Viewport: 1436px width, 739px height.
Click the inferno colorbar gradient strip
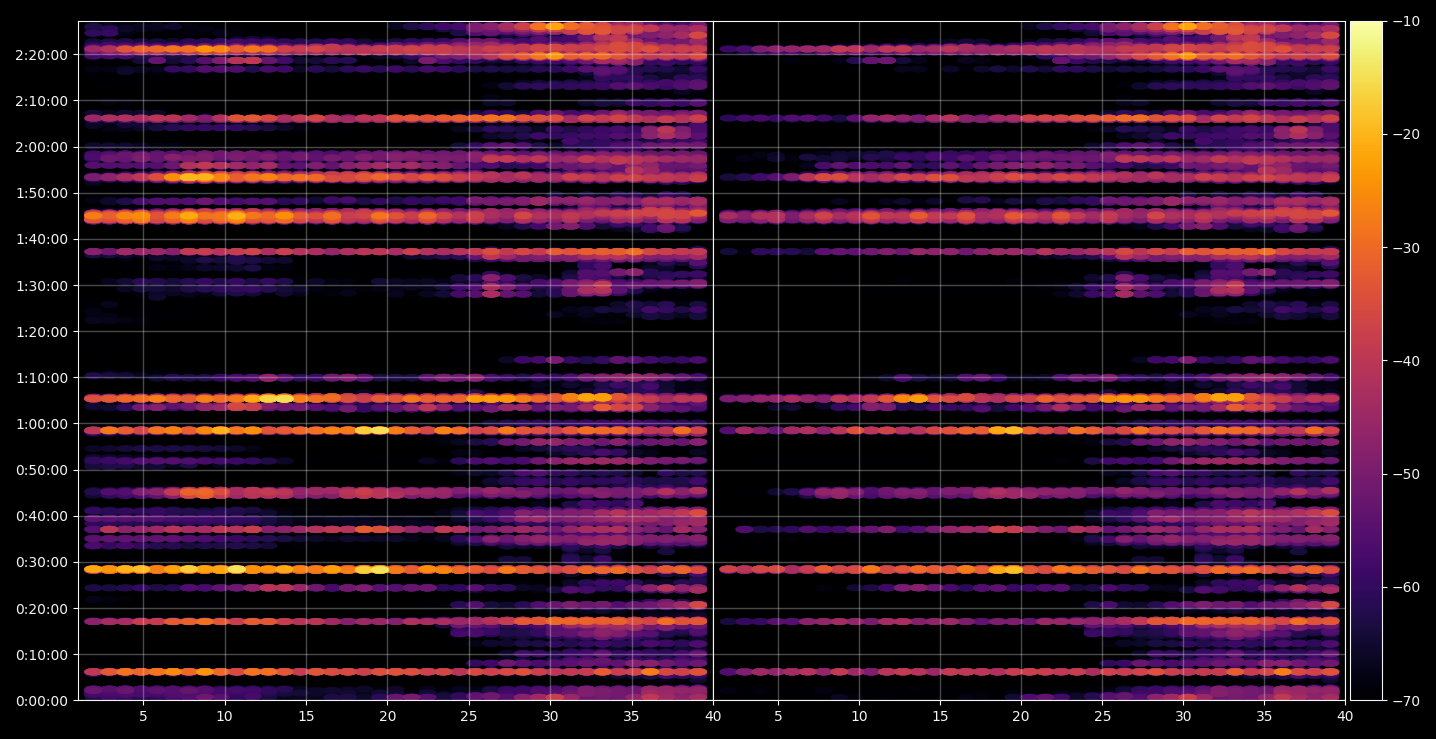point(1366,361)
